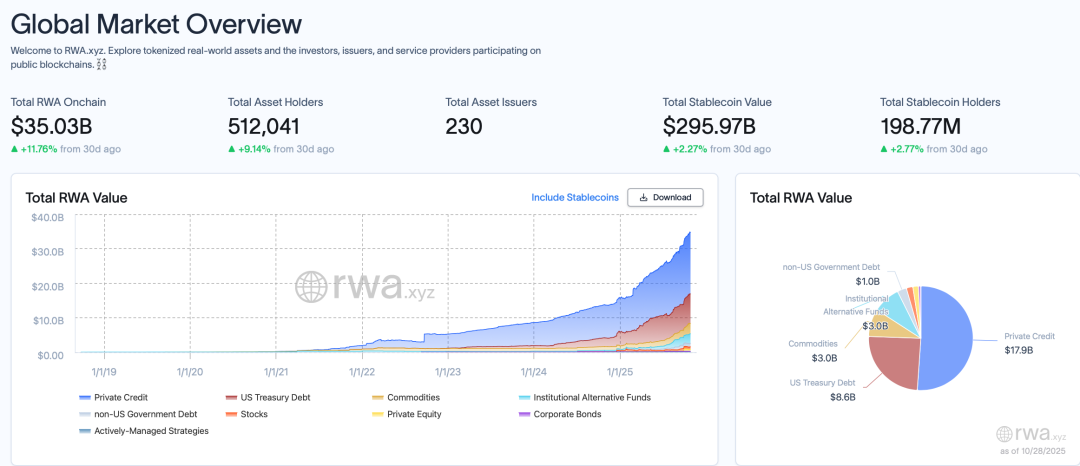Toggle the Commodities legend entry
1080x466 pixels.
412,397
